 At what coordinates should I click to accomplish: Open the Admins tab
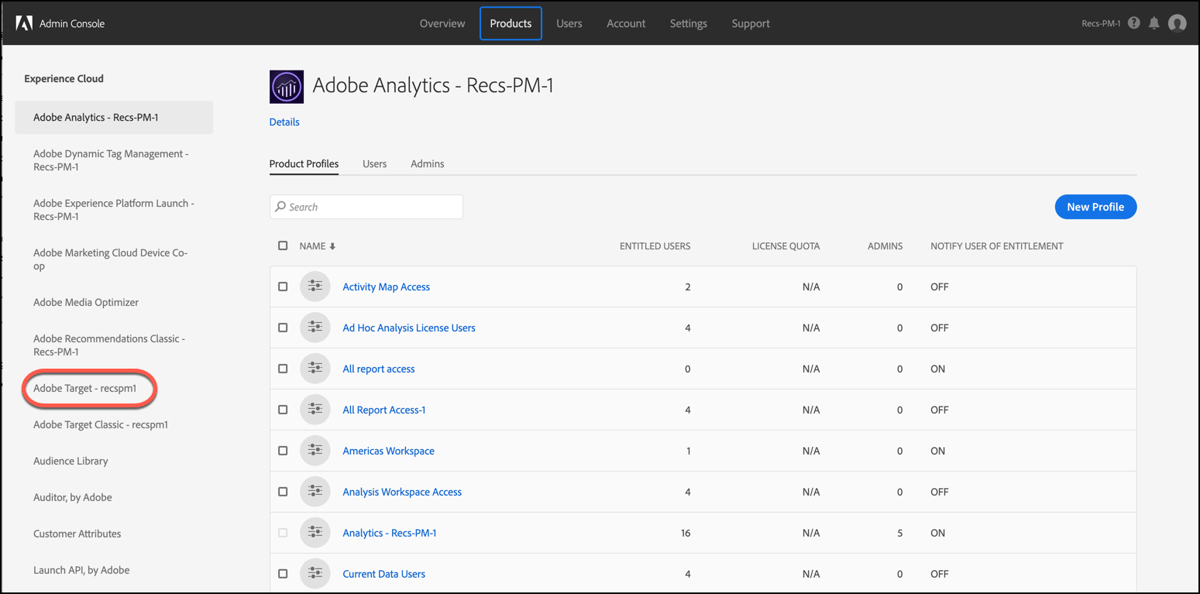[x=427, y=164]
